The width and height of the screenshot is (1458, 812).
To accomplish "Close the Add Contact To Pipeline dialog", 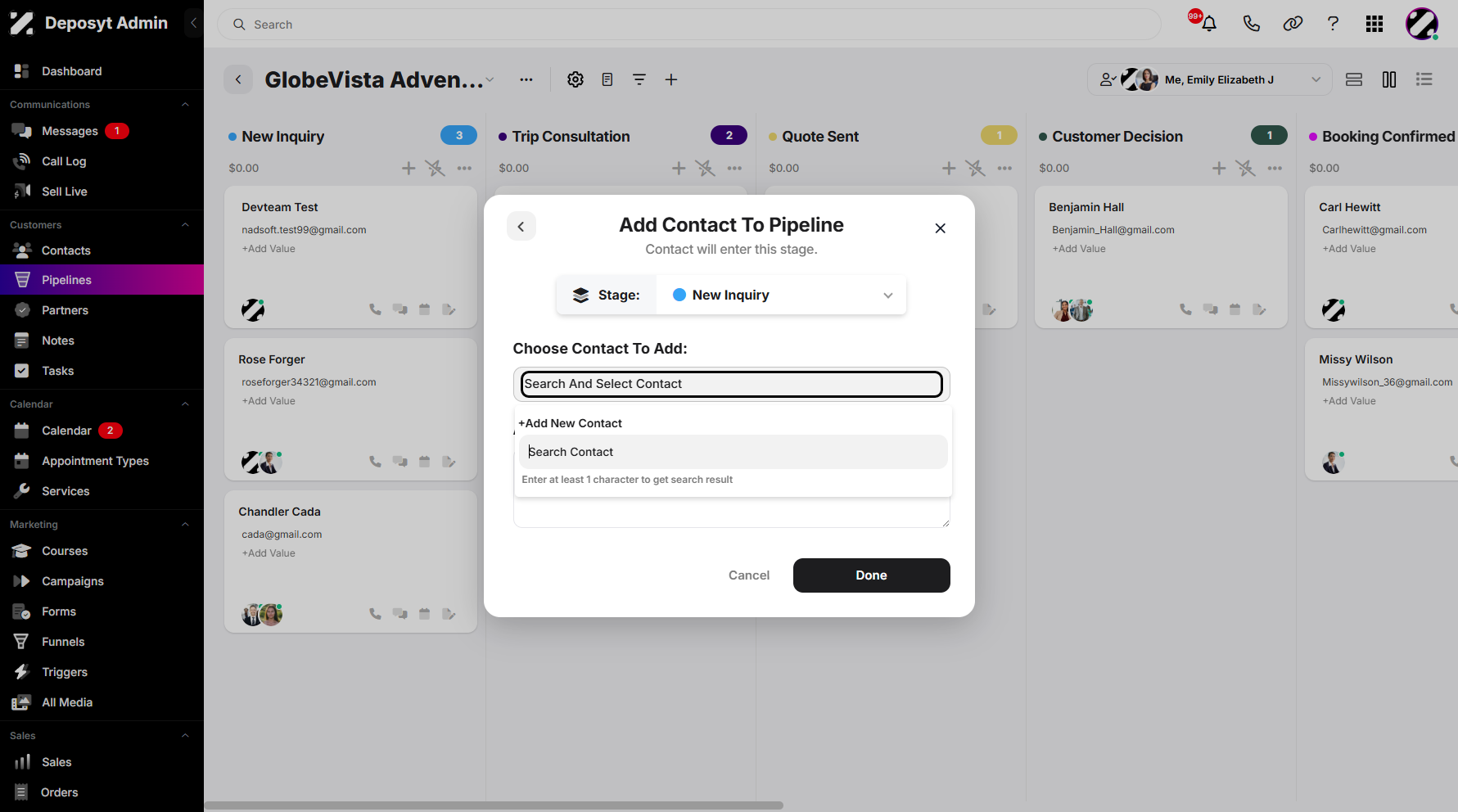I will point(941,228).
